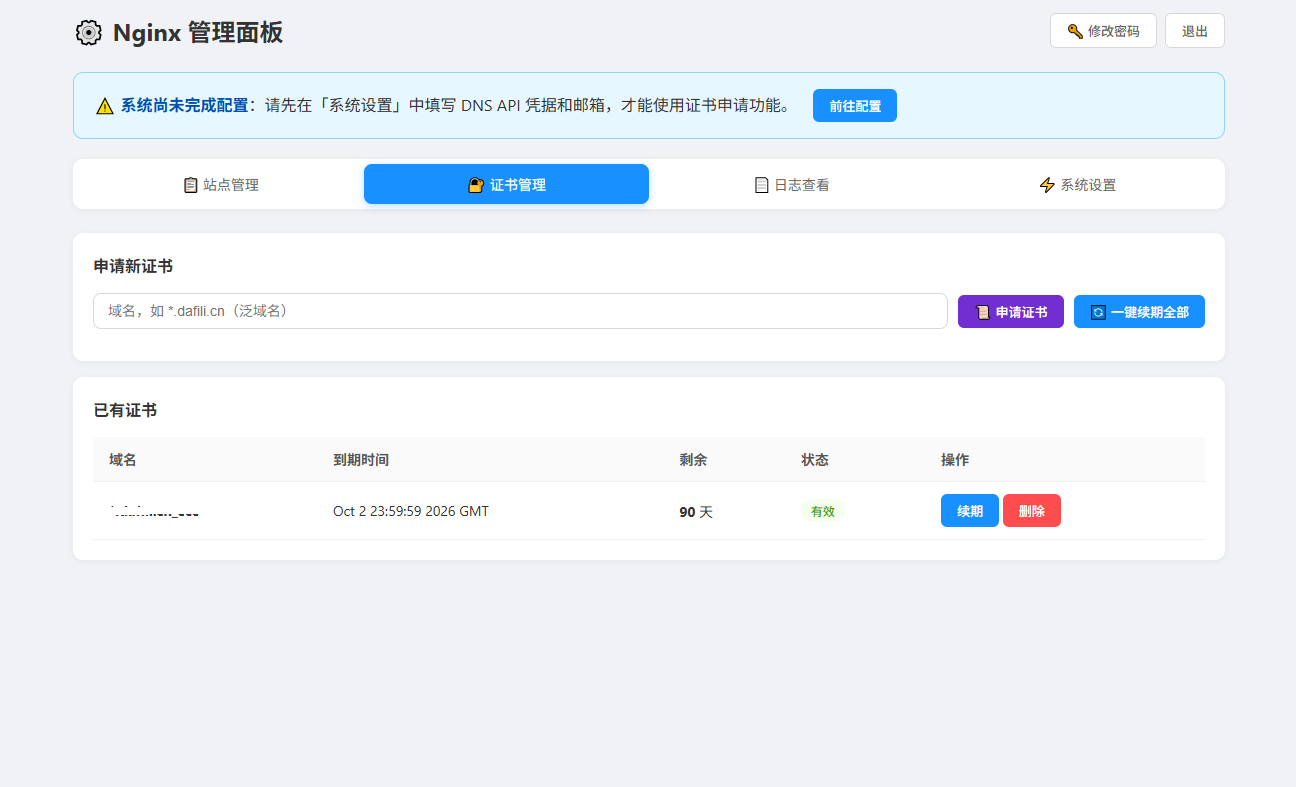Click the document icon for 日志查看
Image resolution: width=1296 pixels, height=787 pixels.
[x=761, y=185]
